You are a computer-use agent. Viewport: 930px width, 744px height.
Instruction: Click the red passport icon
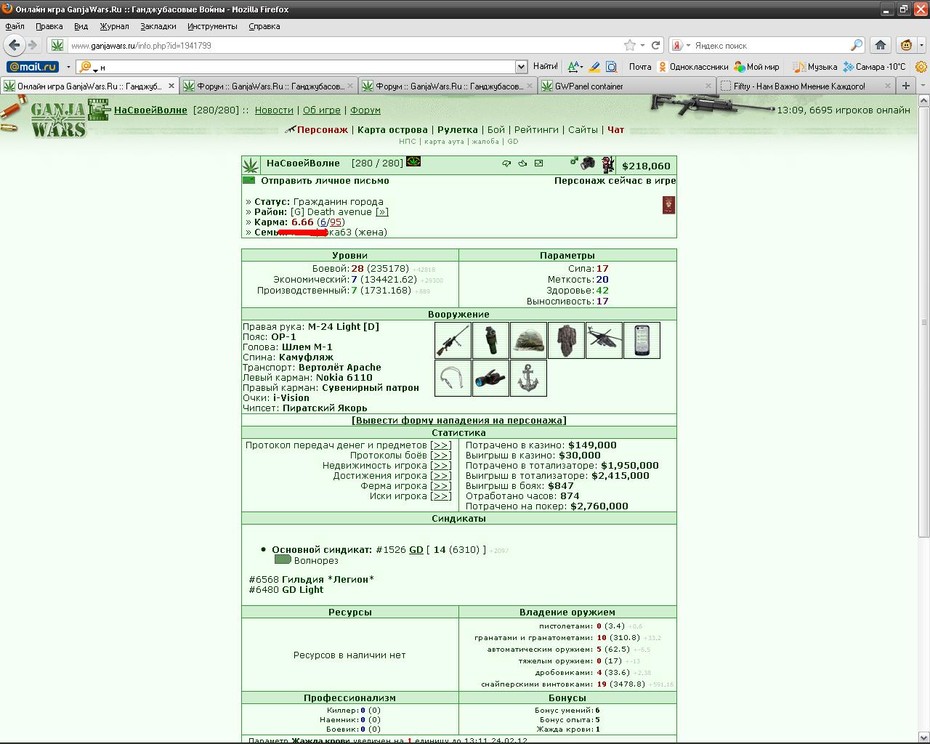[x=668, y=205]
